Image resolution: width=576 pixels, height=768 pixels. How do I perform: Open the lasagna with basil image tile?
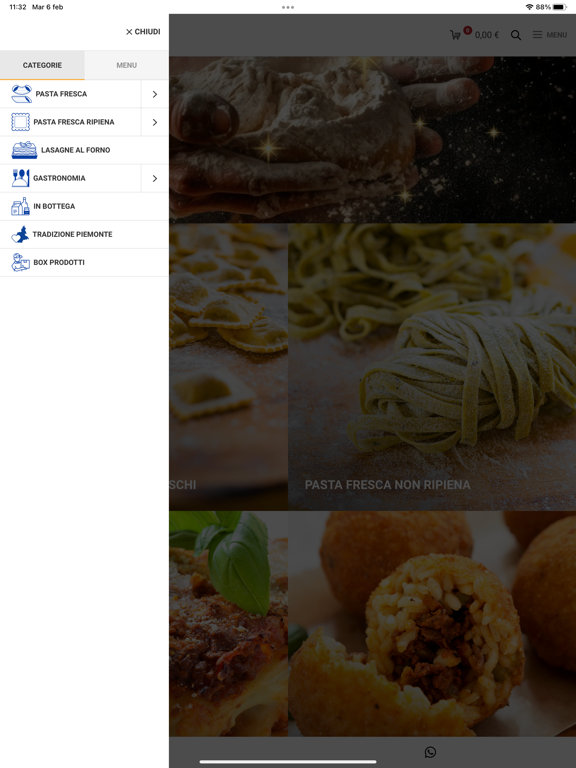[229, 624]
